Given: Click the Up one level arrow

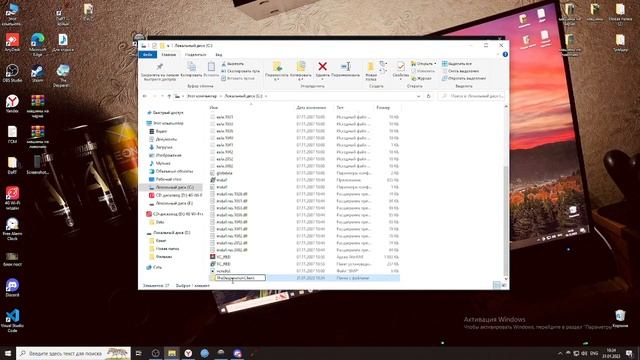Looking at the screenshot, I should (x=169, y=96).
